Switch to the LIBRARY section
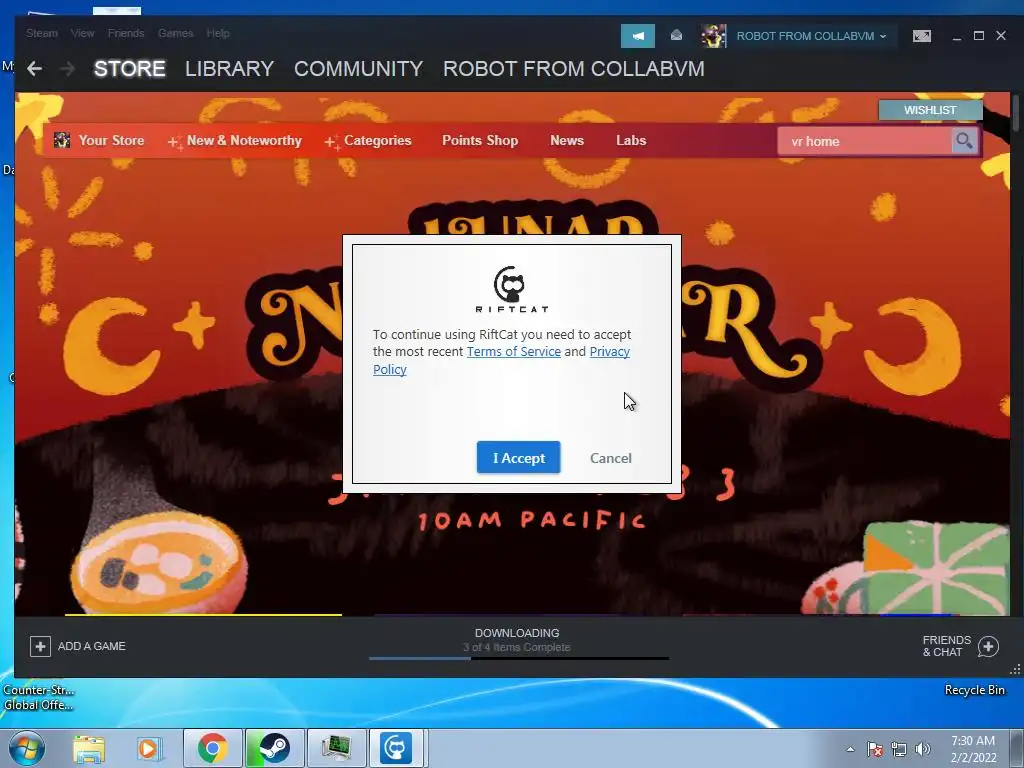Image resolution: width=1024 pixels, height=768 pixels. (229, 69)
